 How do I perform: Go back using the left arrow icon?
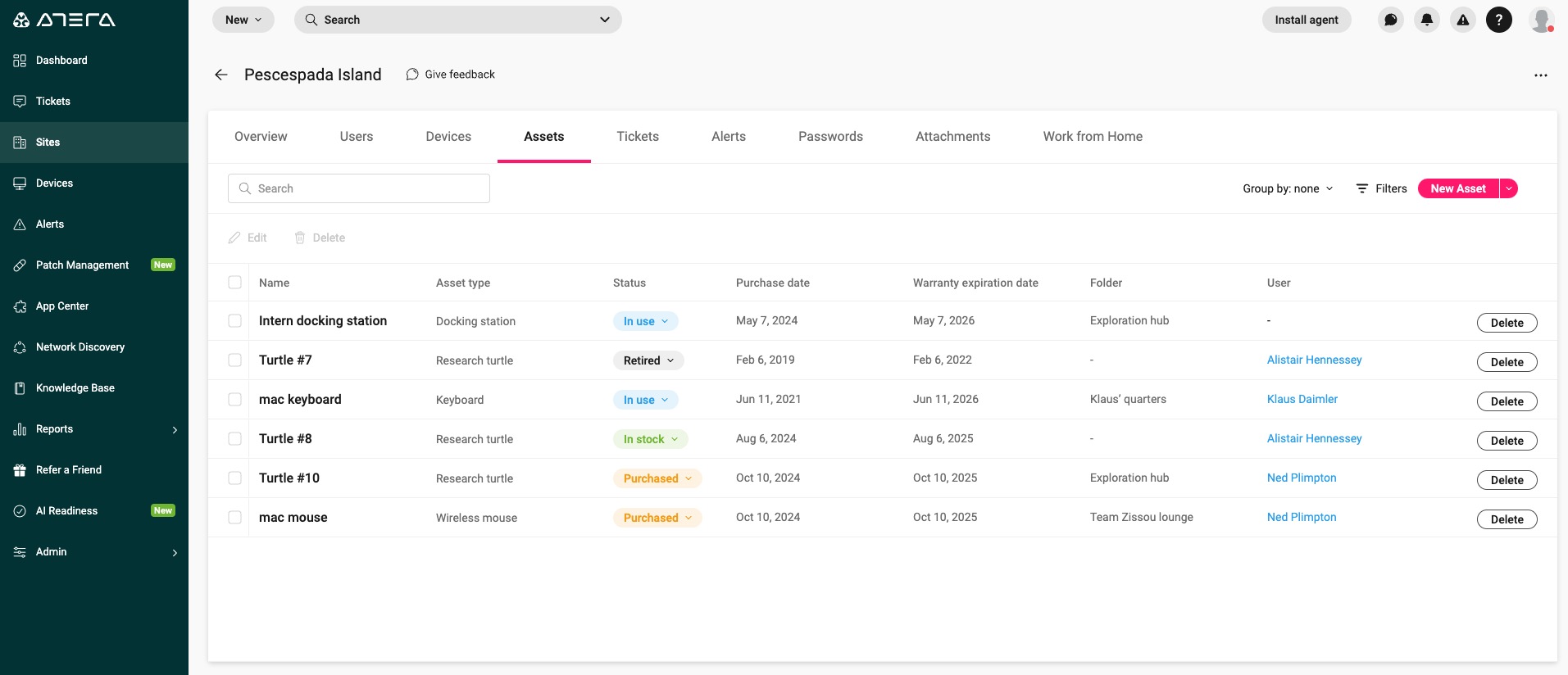(220, 75)
